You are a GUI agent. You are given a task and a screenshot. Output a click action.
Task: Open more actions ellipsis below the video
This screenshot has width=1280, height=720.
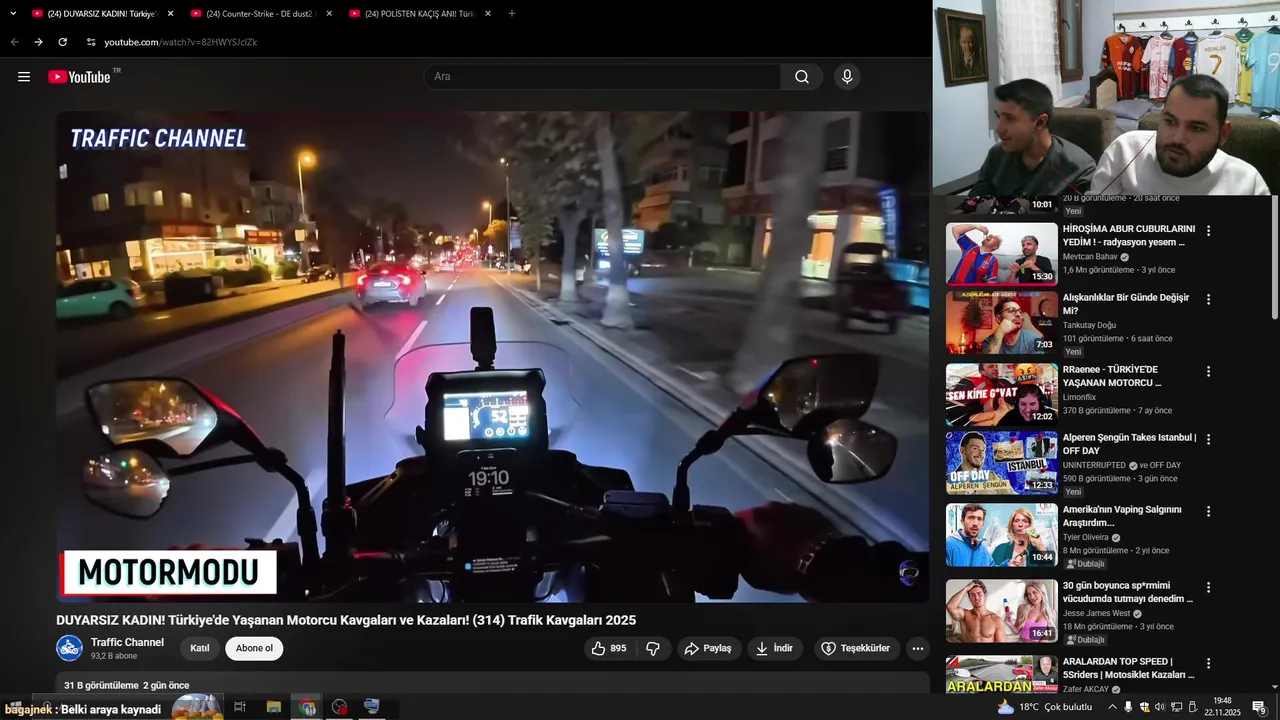point(918,648)
